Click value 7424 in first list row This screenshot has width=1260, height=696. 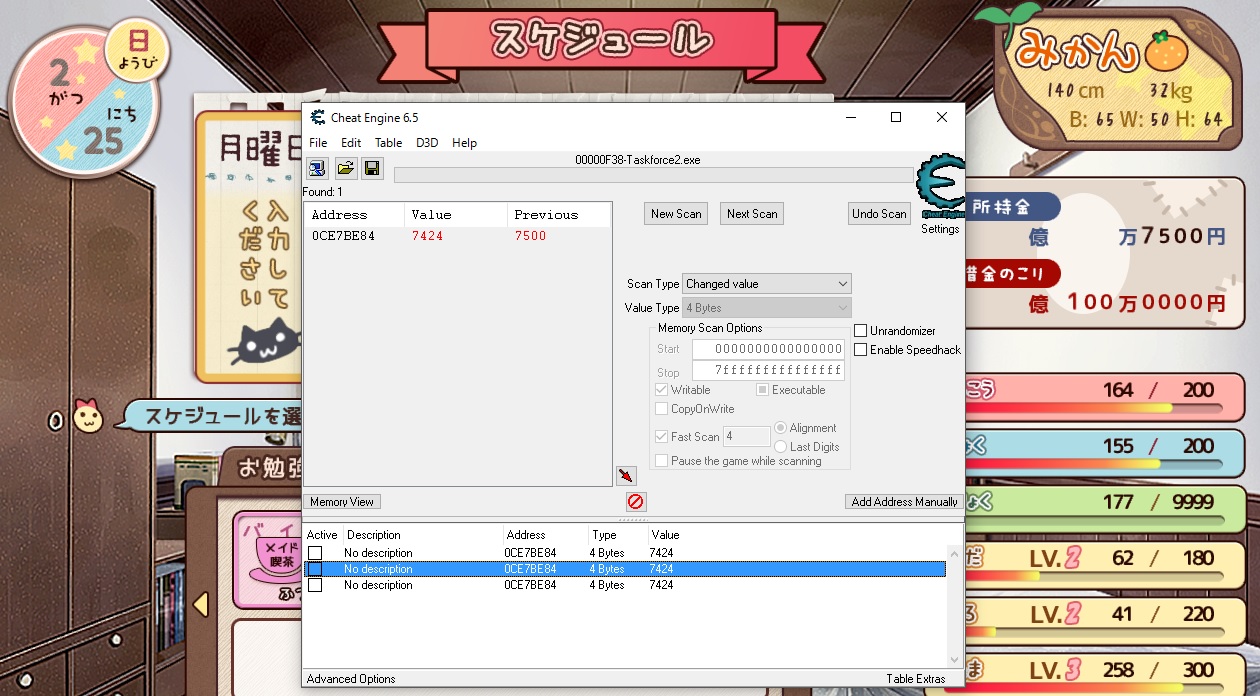[661, 553]
